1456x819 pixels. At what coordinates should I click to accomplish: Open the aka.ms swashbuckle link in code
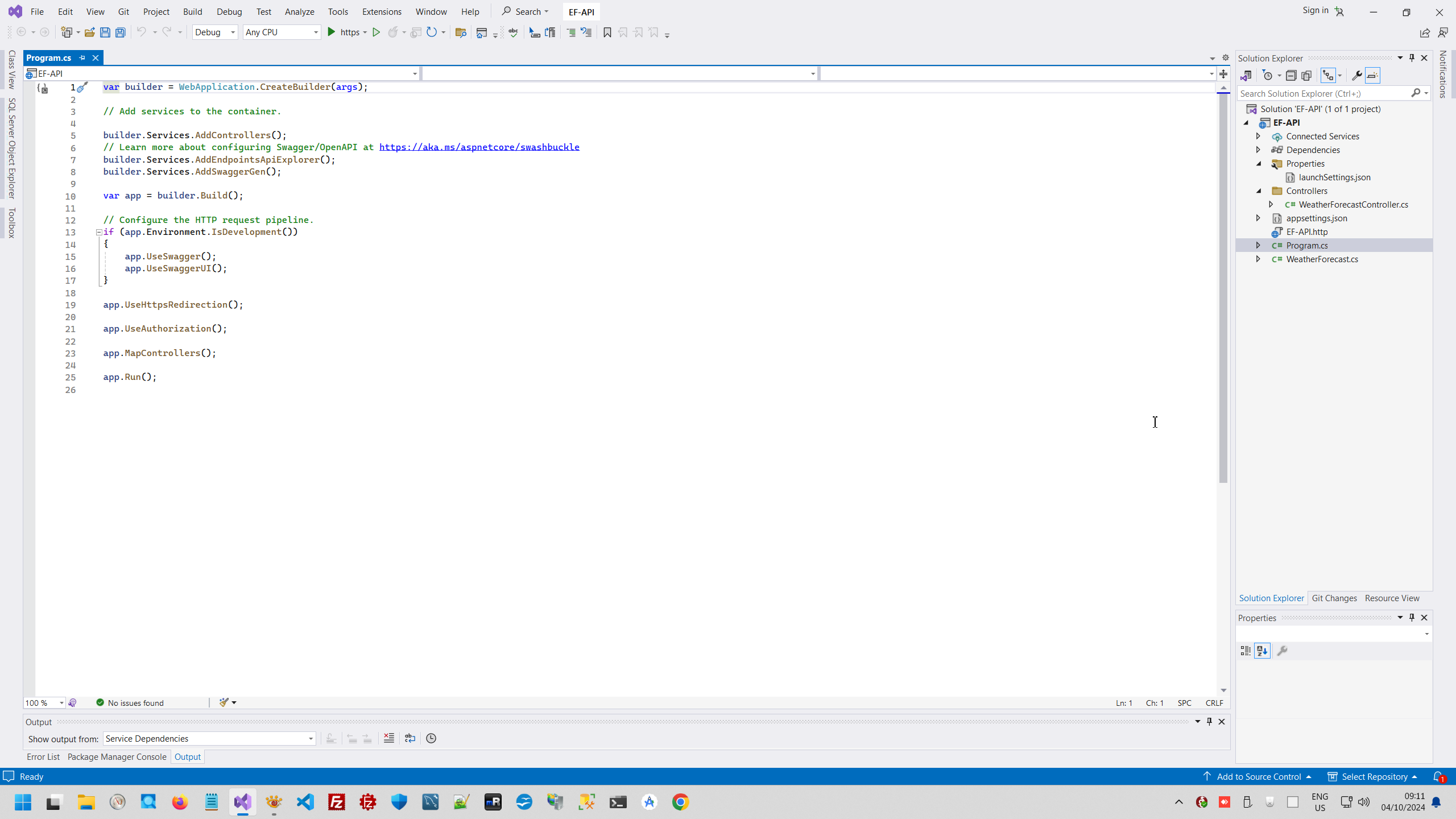(x=479, y=147)
